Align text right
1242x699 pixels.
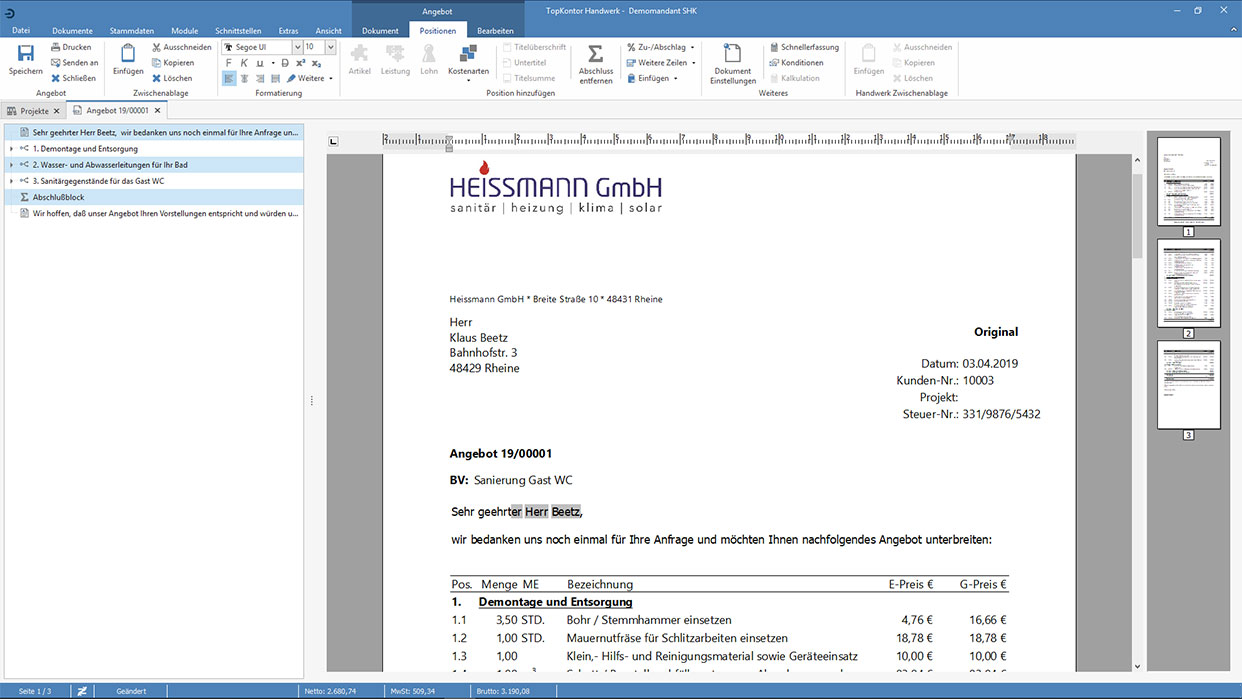point(259,78)
